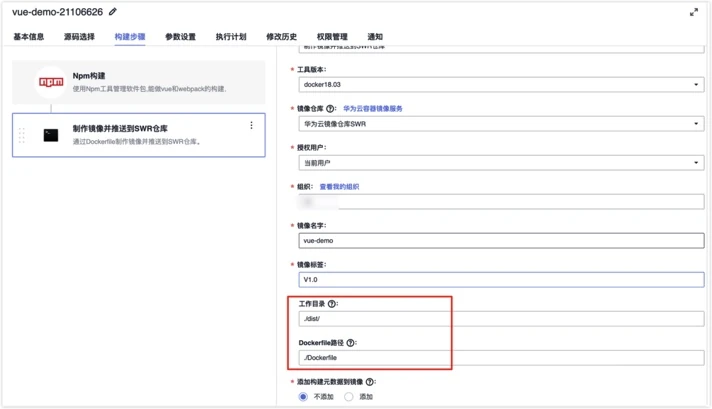
Task: Show help icon next to 工作目录
Action: click(x=332, y=304)
